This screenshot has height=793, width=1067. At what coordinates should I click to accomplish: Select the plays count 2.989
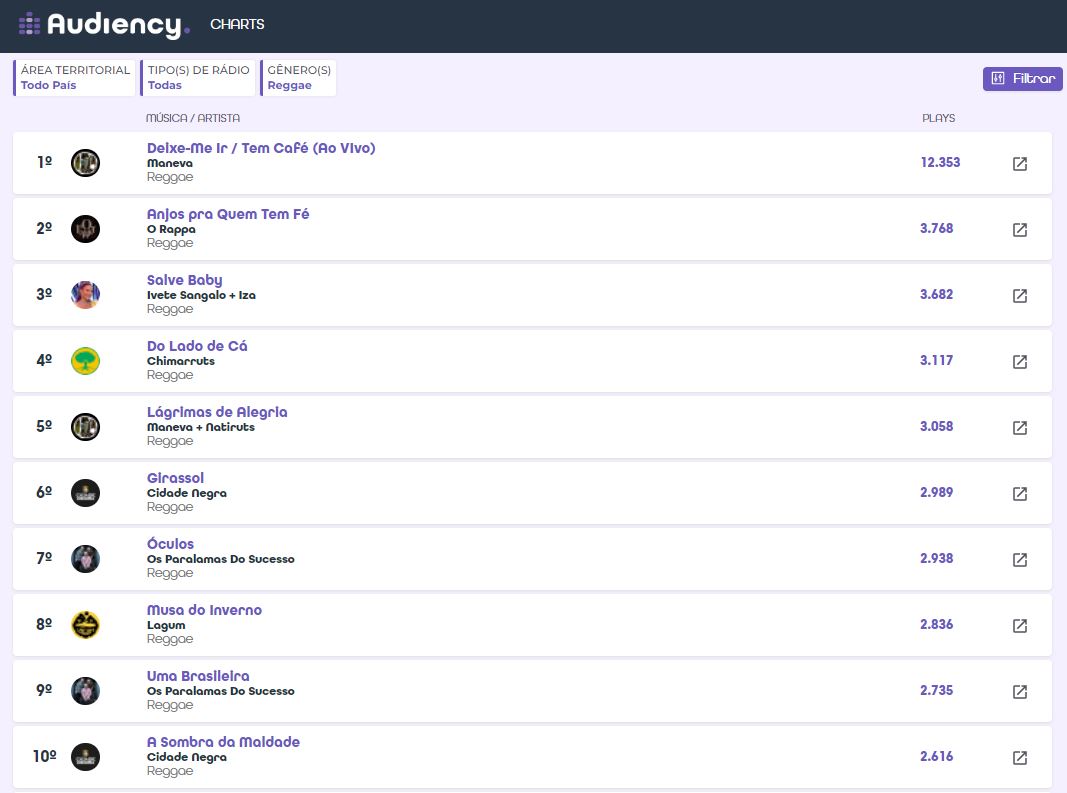tap(936, 493)
